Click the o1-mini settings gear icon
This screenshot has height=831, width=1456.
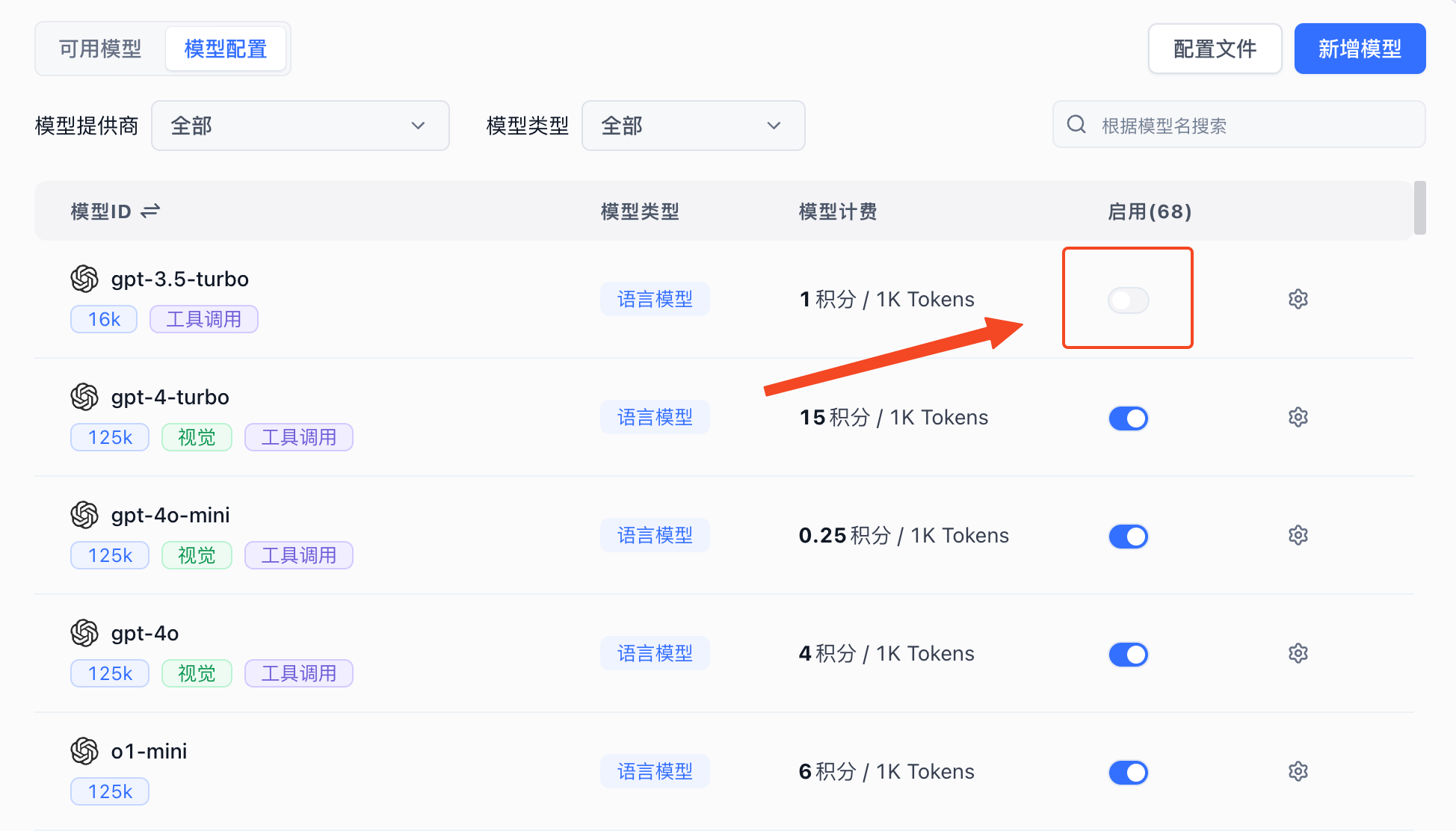click(1298, 771)
